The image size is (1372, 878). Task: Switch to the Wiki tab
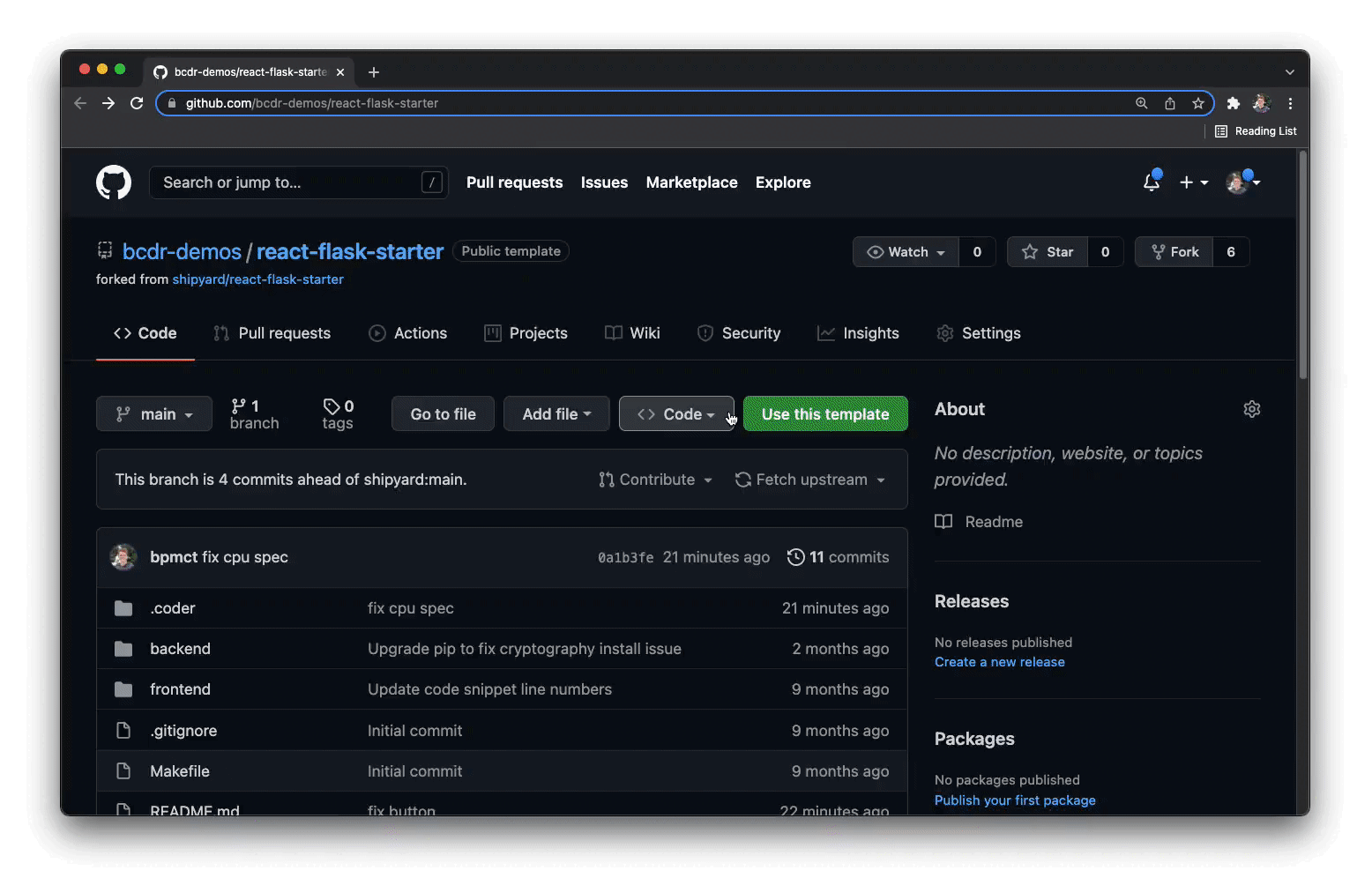tap(632, 333)
